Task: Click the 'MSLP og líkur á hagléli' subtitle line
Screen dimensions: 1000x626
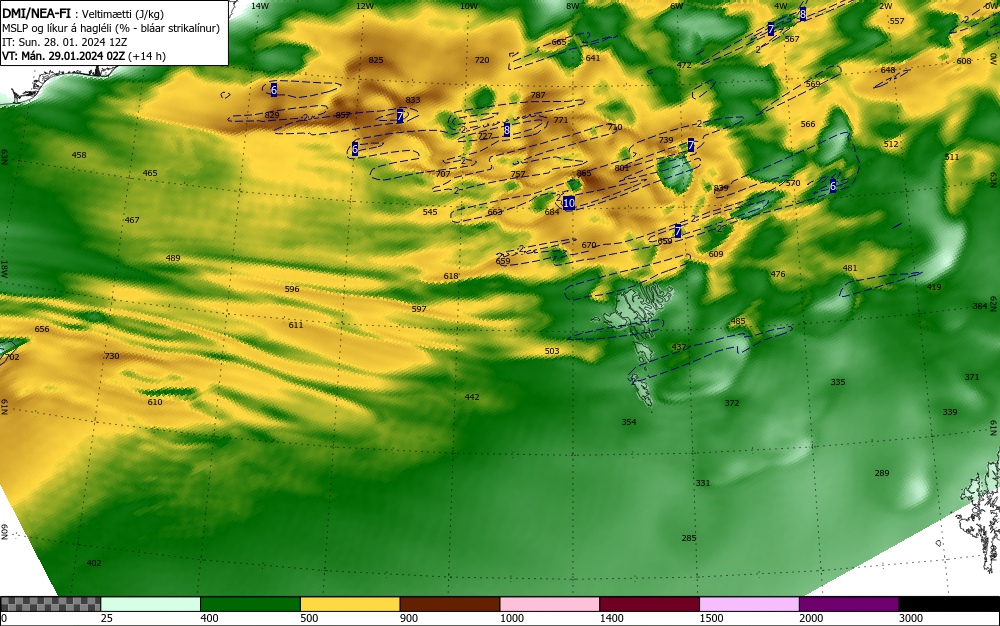Action: [x=111, y=28]
